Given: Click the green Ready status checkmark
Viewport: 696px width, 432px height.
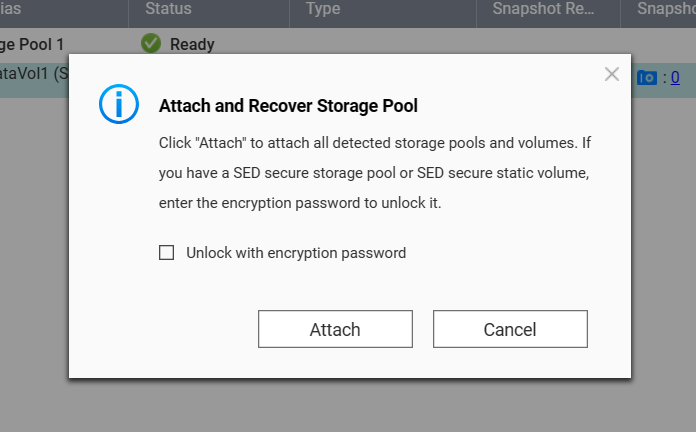Looking at the screenshot, I should tap(151, 44).
